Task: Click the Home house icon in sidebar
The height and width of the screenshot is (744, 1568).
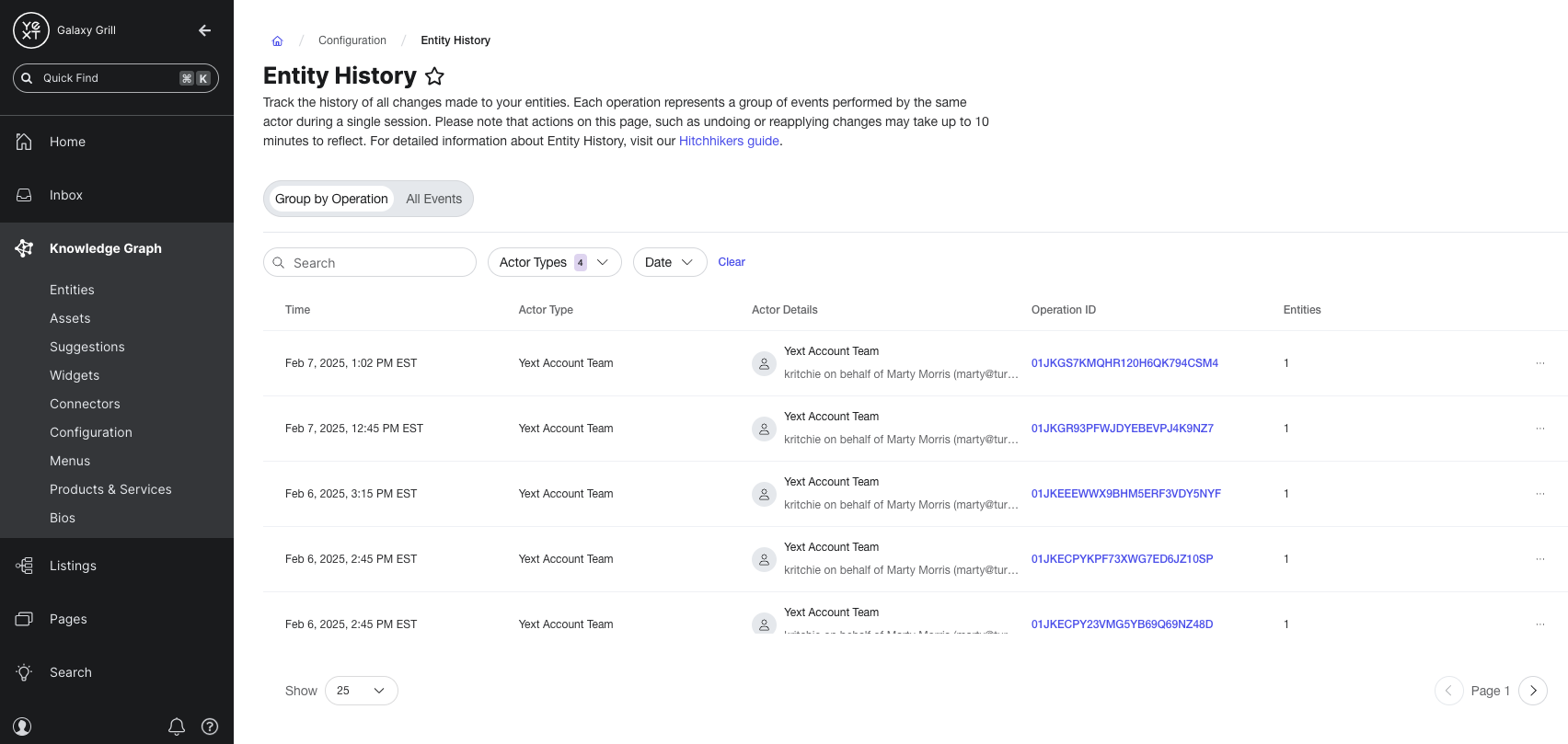Action: [24, 142]
